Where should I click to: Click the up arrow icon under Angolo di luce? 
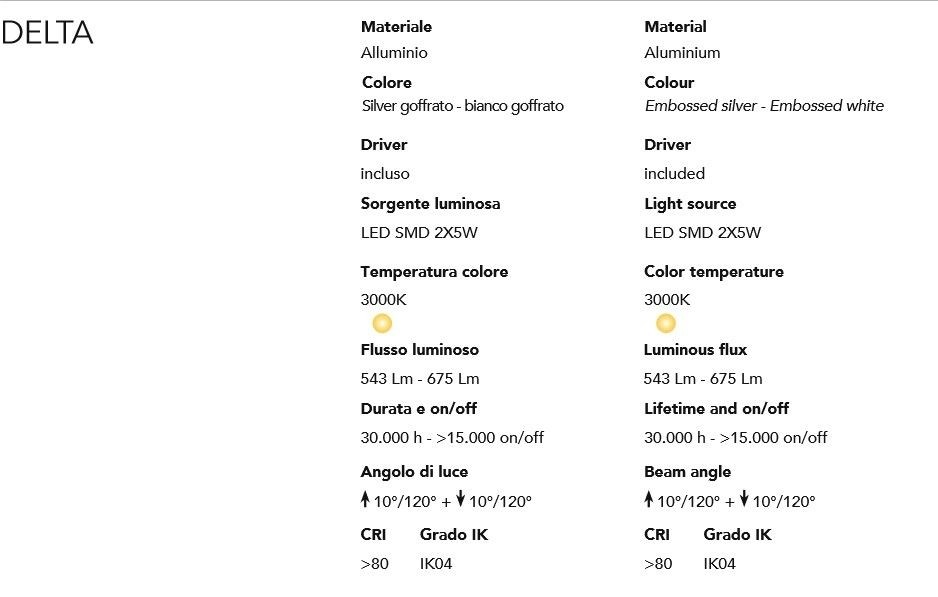[366, 500]
